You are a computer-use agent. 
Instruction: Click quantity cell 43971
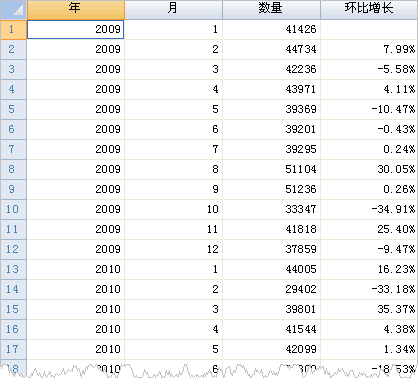(271, 90)
